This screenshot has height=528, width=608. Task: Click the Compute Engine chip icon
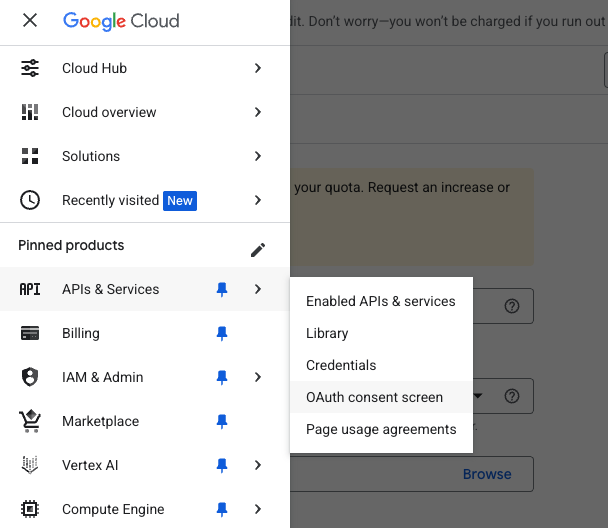point(30,509)
